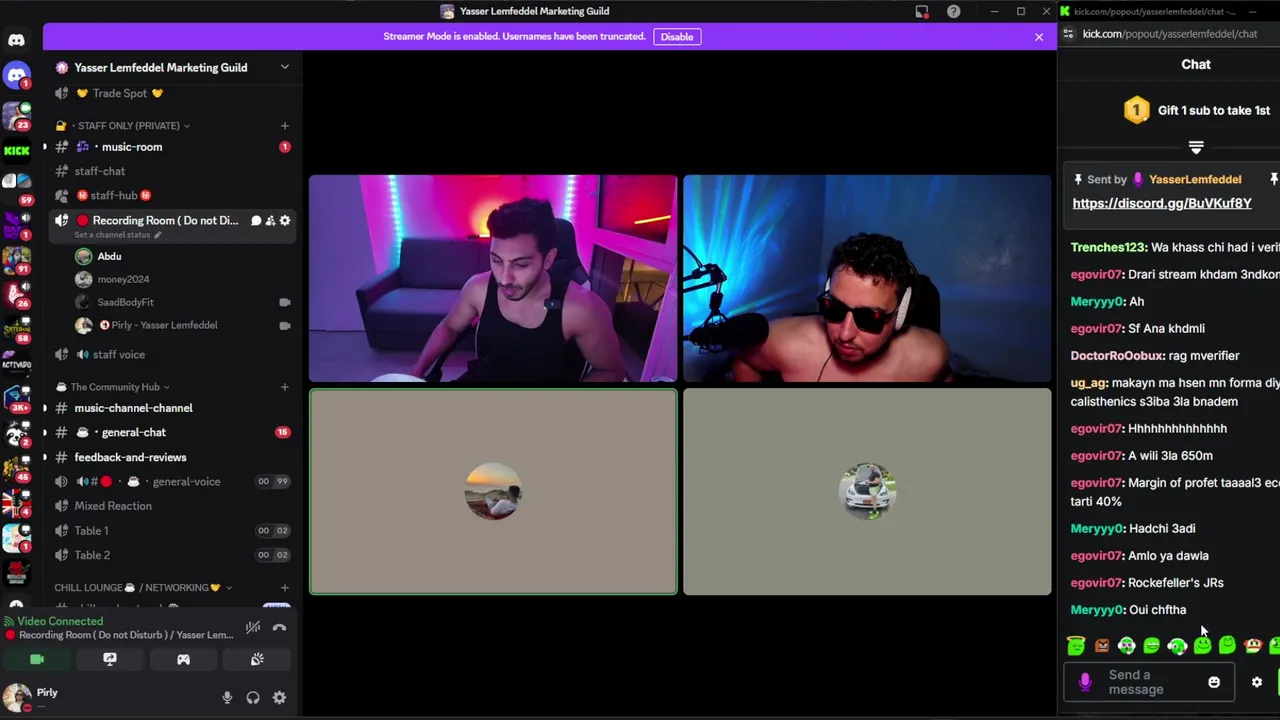Collapse The Community Hub category
This screenshot has height=720, width=1280.
(x=115, y=387)
